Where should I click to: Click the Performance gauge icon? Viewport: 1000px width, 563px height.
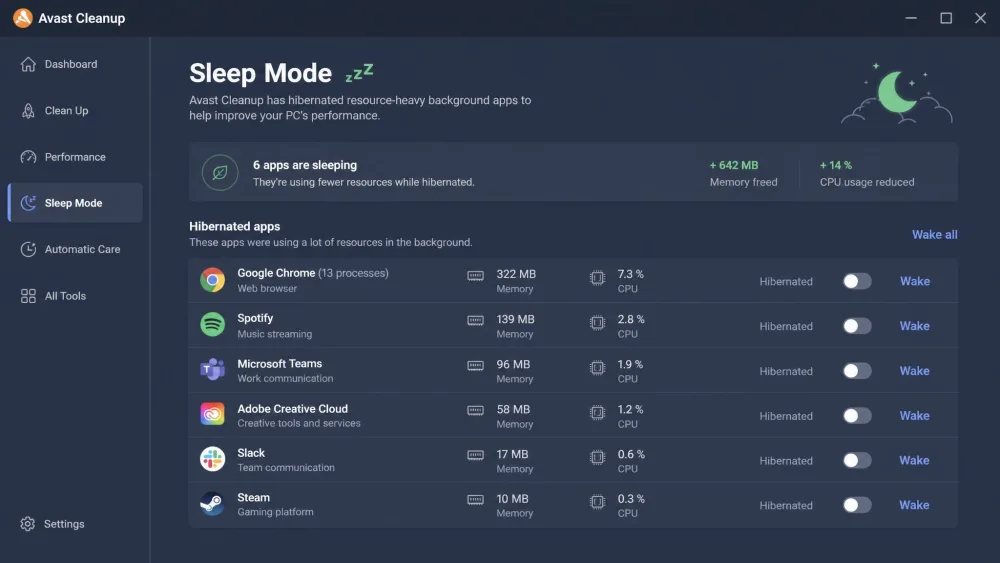(x=28, y=157)
